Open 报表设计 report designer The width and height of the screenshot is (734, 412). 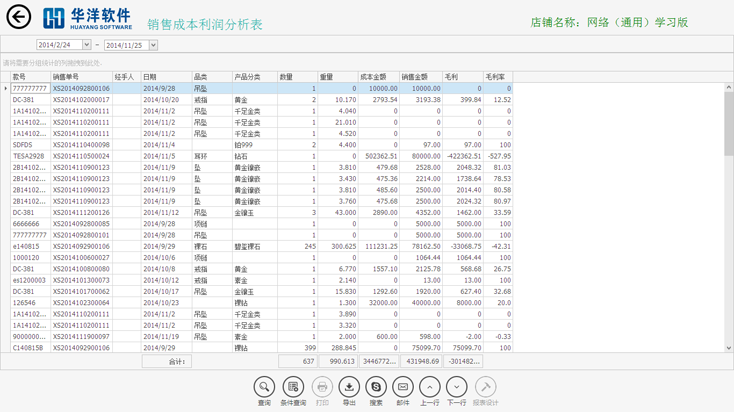click(485, 387)
